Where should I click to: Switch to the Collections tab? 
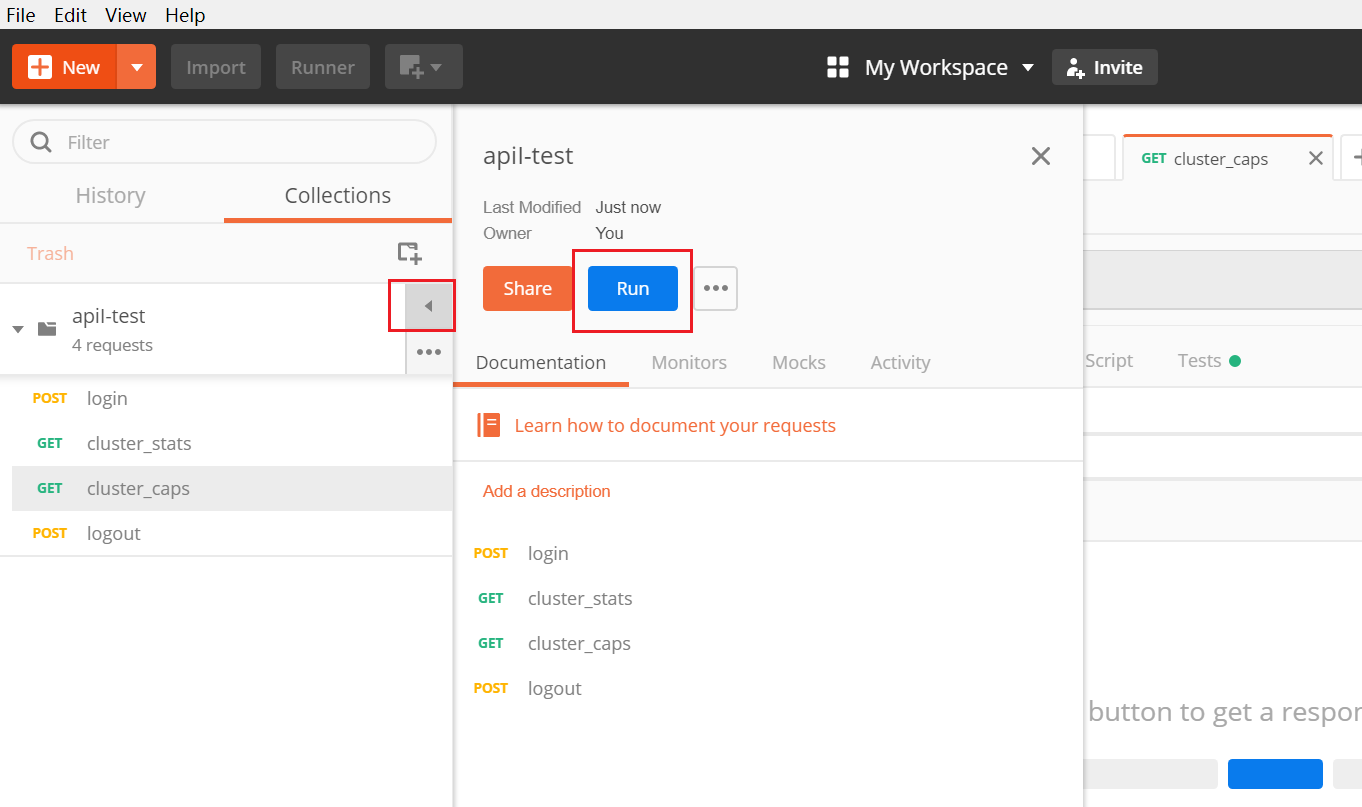338,195
